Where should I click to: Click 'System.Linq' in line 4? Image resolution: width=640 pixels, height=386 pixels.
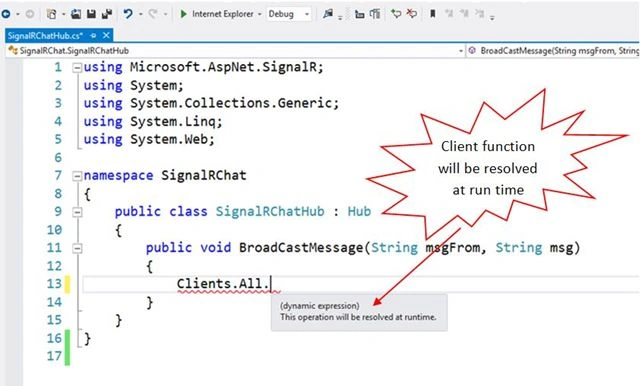tap(172, 122)
